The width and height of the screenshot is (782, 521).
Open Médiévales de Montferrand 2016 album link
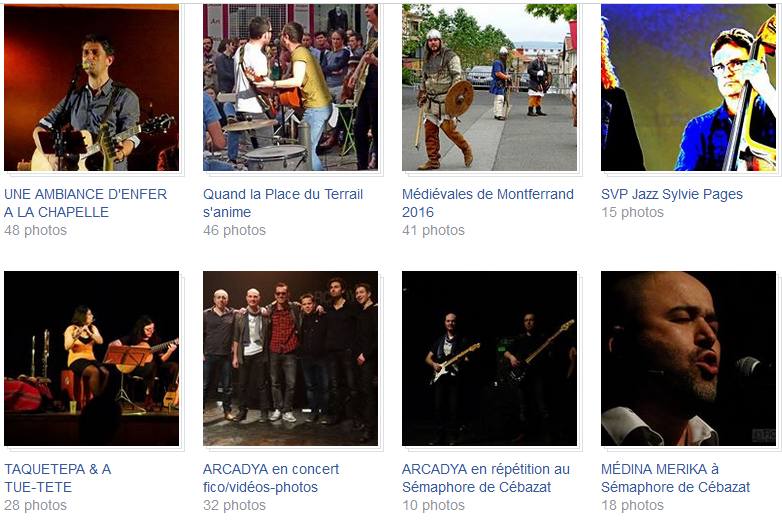coord(488,203)
